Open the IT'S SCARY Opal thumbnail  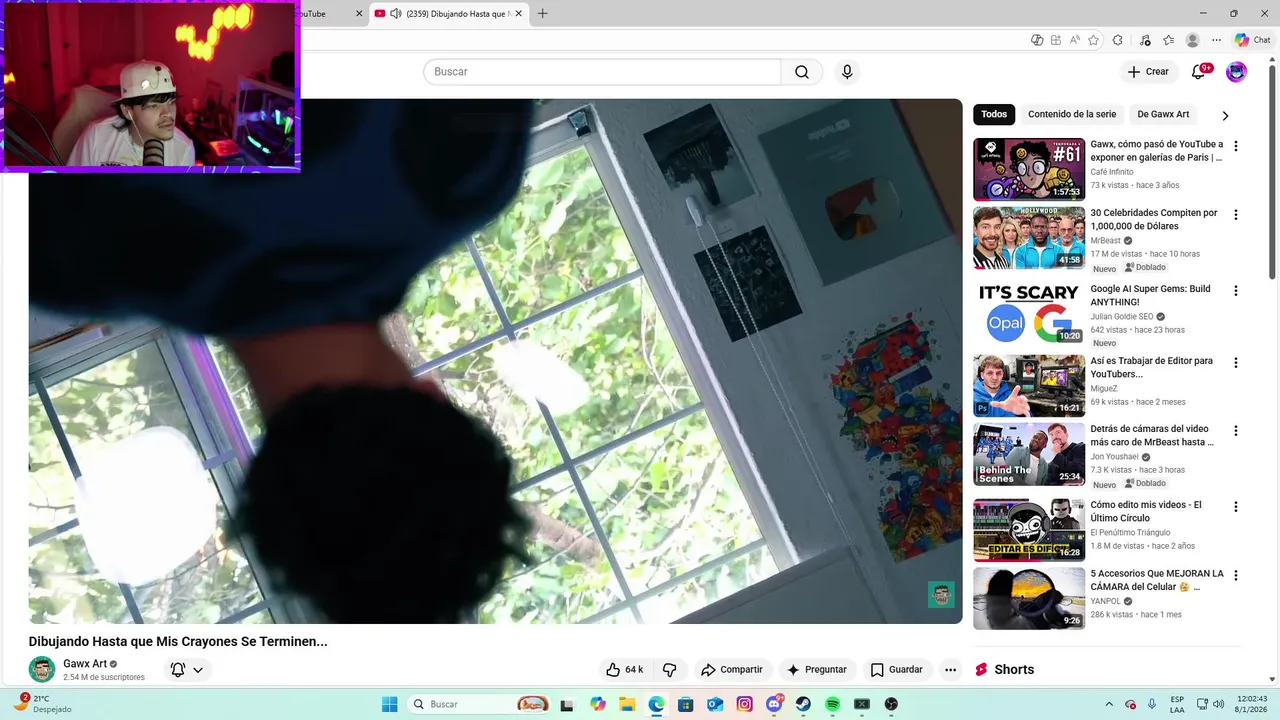(x=1029, y=314)
